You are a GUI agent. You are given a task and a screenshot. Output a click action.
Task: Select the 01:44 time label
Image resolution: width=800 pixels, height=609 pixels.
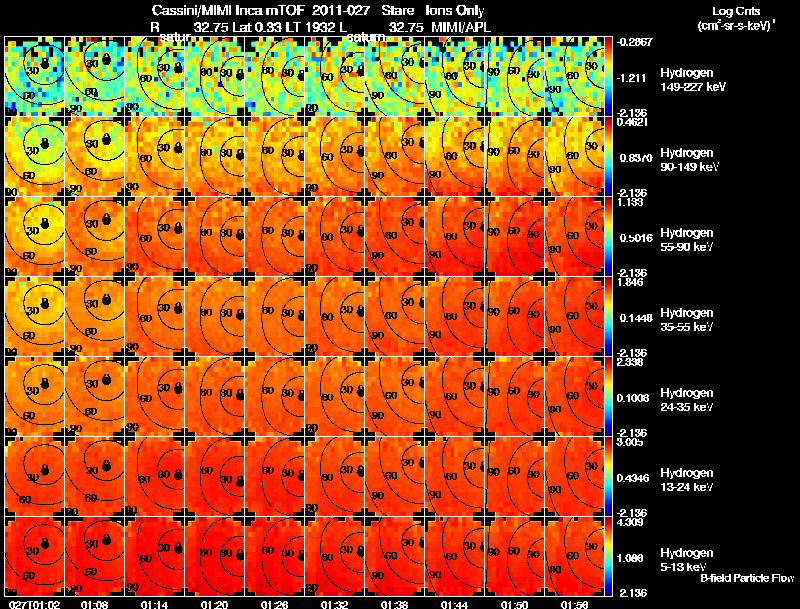click(x=455, y=604)
